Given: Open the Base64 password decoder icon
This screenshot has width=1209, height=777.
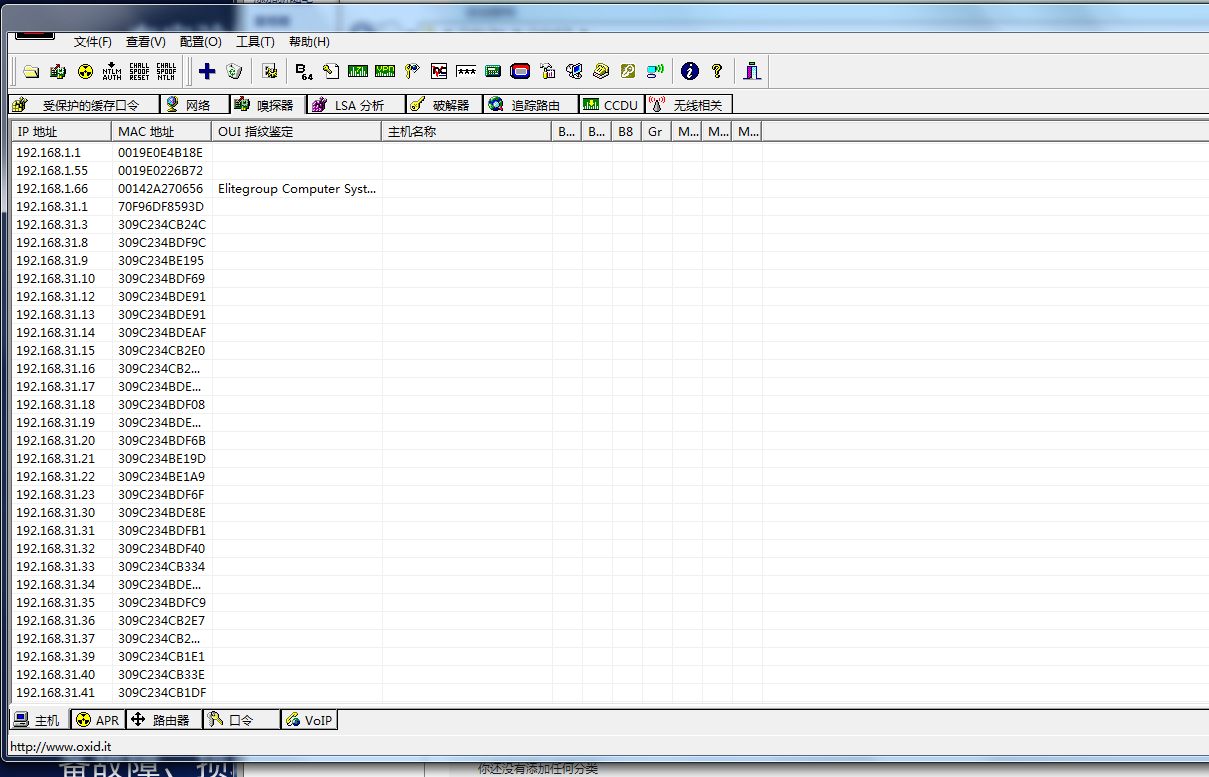Looking at the screenshot, I should (x=304, y=71).
